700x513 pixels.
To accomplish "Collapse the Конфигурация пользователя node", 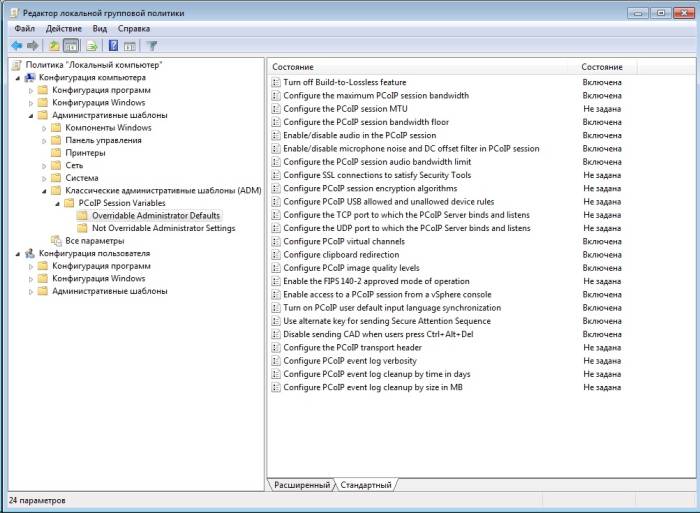I will pos(18,254).
